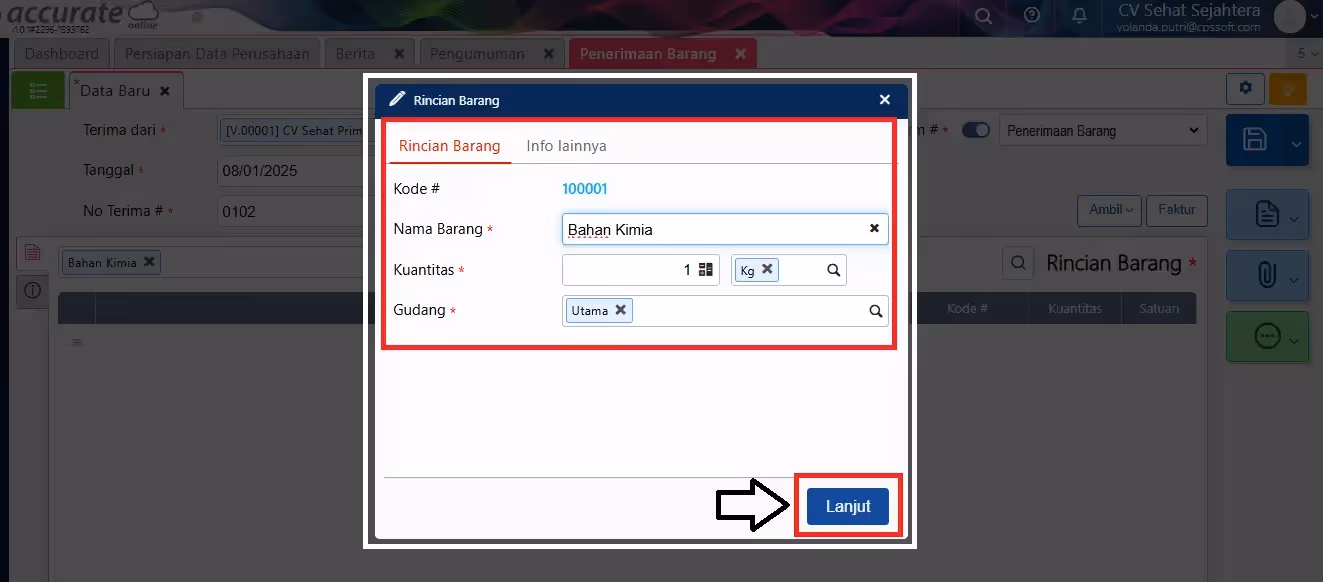
Task: Click the Kode # column header
Action: click(968, 309)
